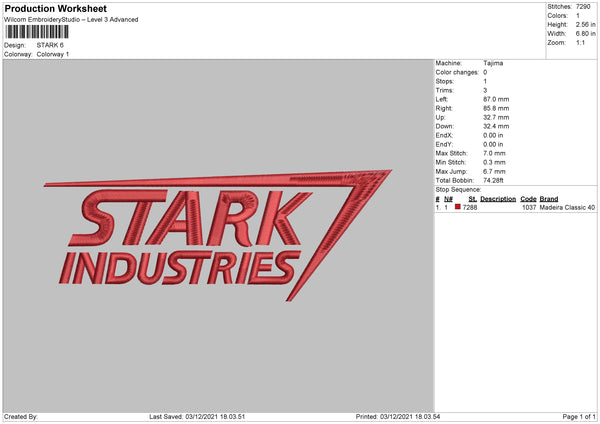
Task: Select 'Wilcom EmbroideryStudio – Level 3 Advanced' text
Action: pyautogui.click(x=71, y=20)
